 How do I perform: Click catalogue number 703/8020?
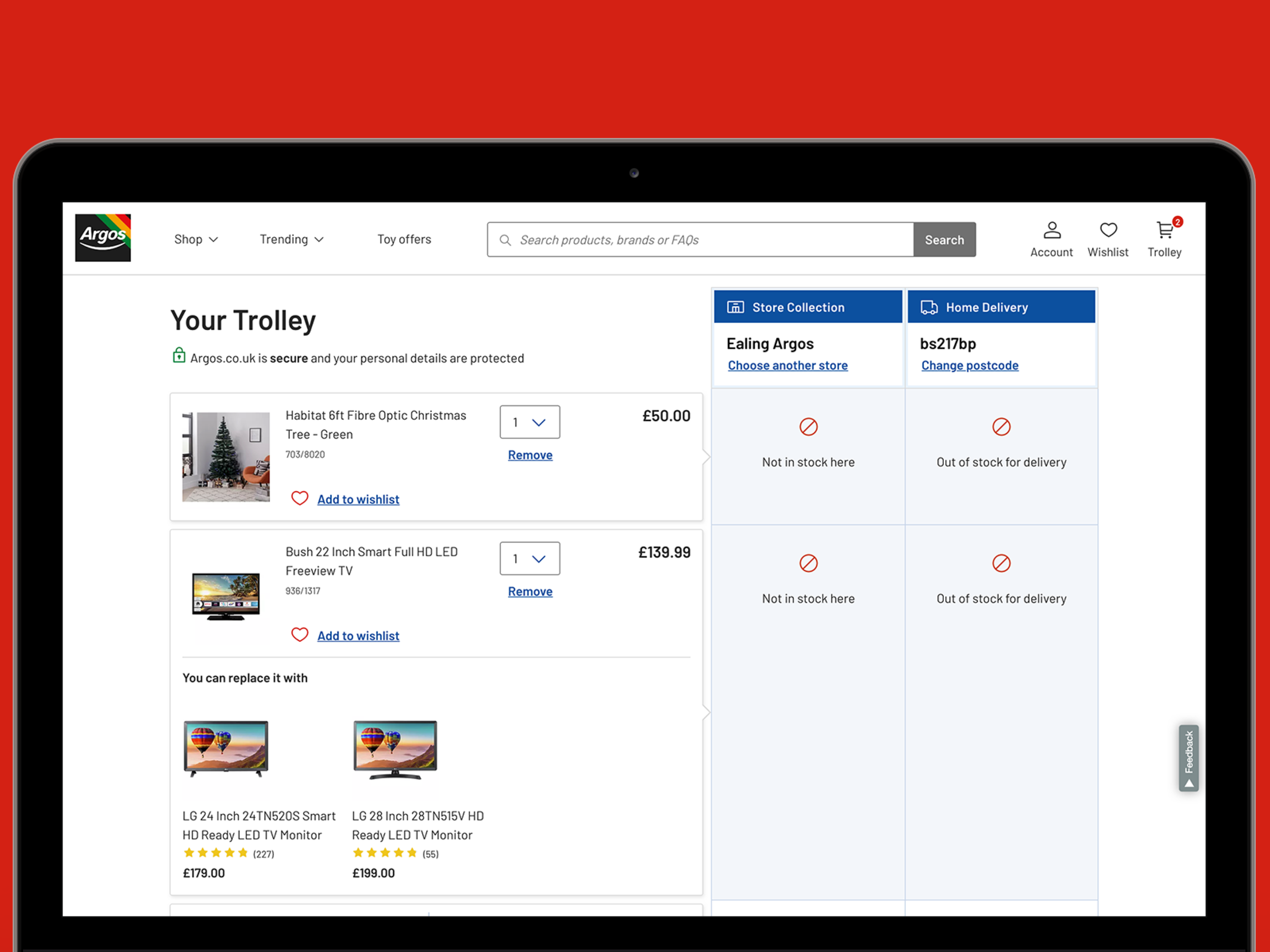pyautogui.click(x=305, y=454)
